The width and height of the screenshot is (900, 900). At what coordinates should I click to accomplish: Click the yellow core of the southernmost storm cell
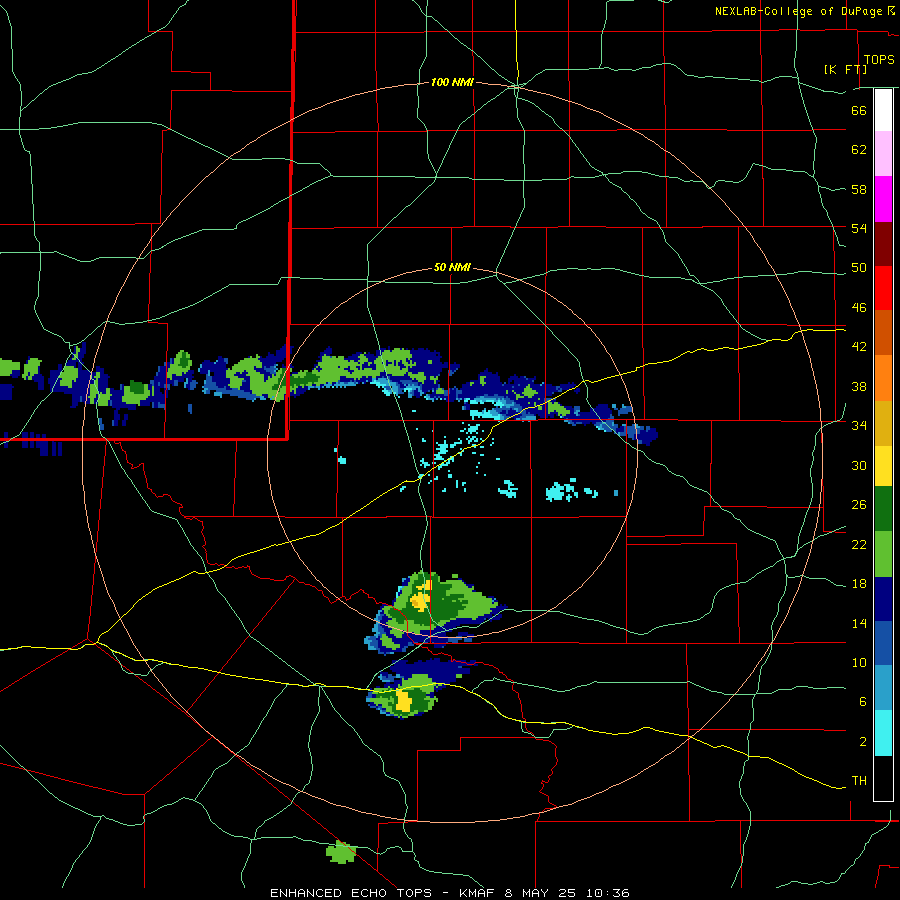404,700
